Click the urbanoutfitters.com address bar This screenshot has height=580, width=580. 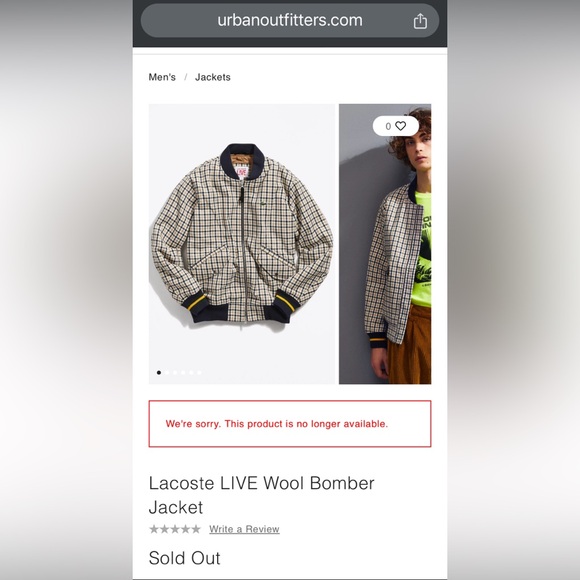point(290,21)
